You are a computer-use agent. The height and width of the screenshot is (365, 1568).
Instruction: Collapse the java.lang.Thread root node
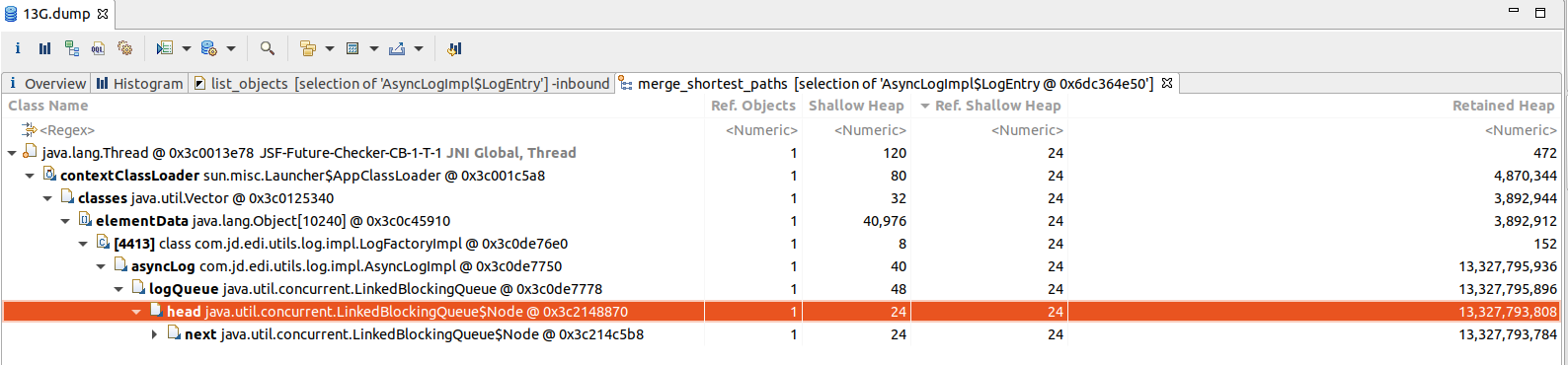coord(12,153)
